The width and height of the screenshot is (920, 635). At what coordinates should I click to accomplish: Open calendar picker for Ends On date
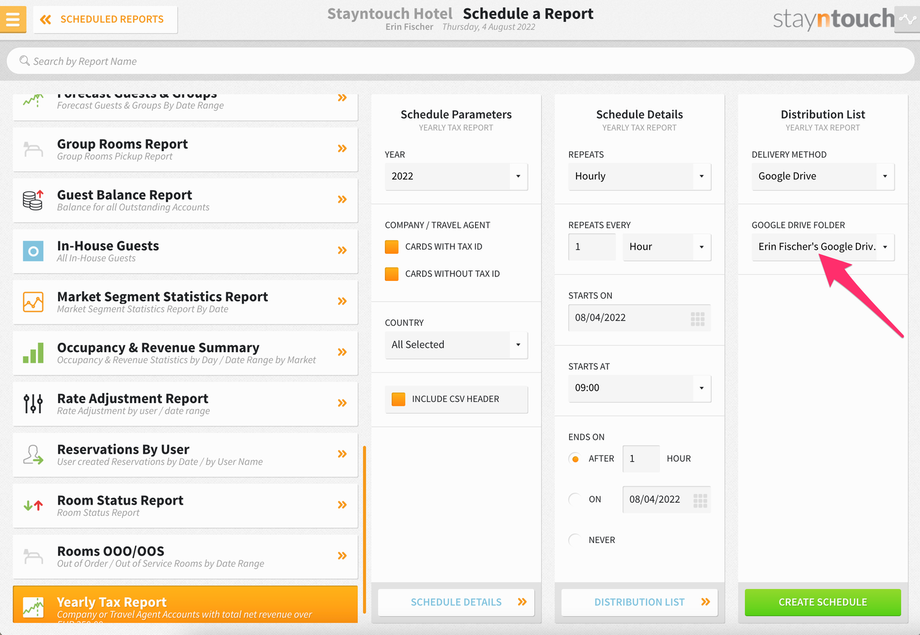pyautogui.click(x=700, y=500)
